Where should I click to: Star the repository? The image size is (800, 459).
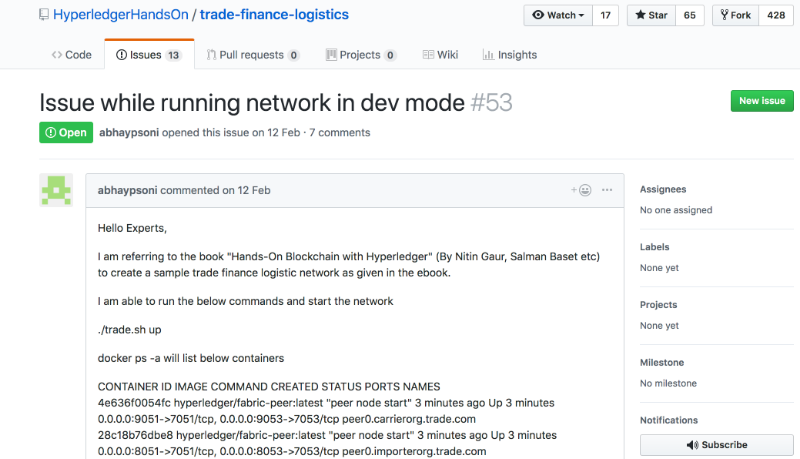(x=651, y=15)
